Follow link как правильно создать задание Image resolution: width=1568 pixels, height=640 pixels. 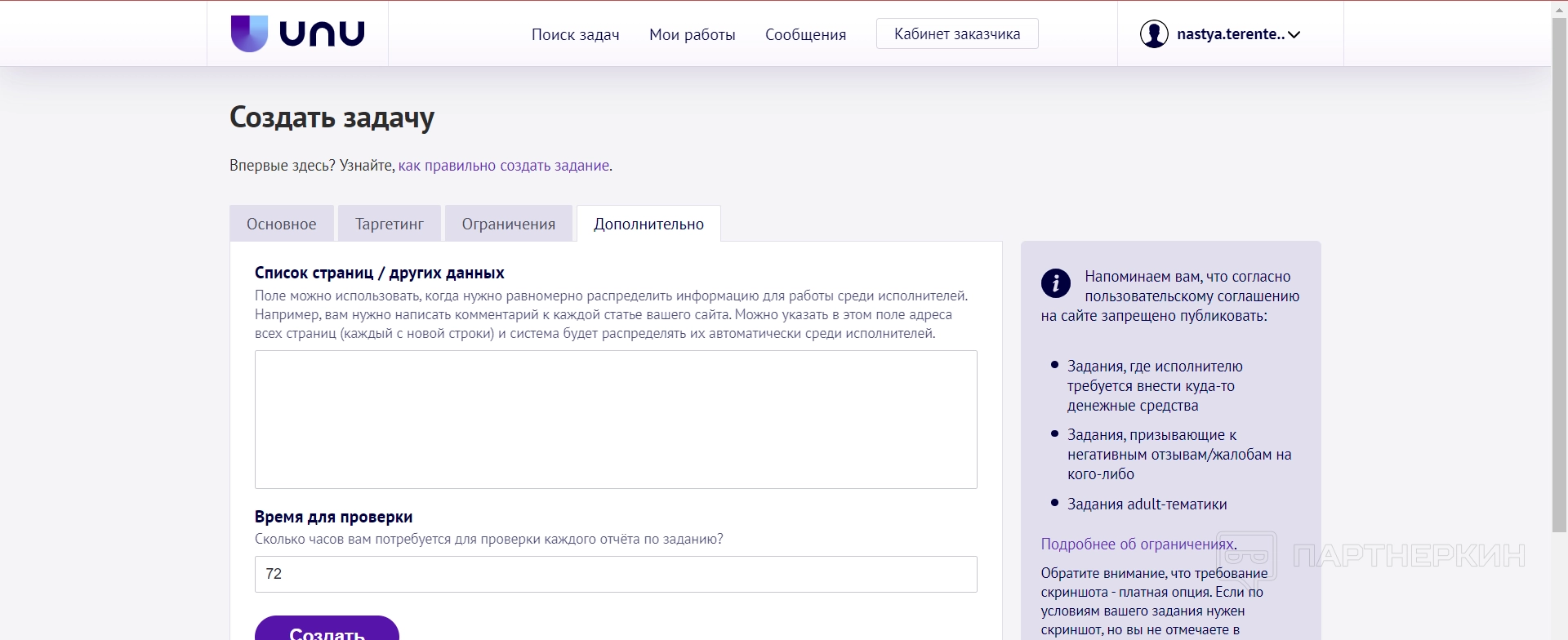click(504, 166)
